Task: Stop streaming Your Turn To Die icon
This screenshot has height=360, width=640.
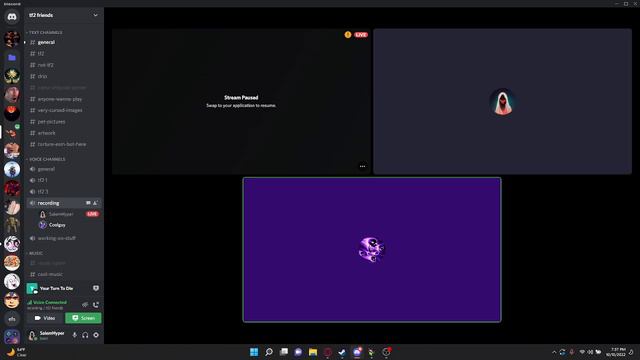Action: 96,288
